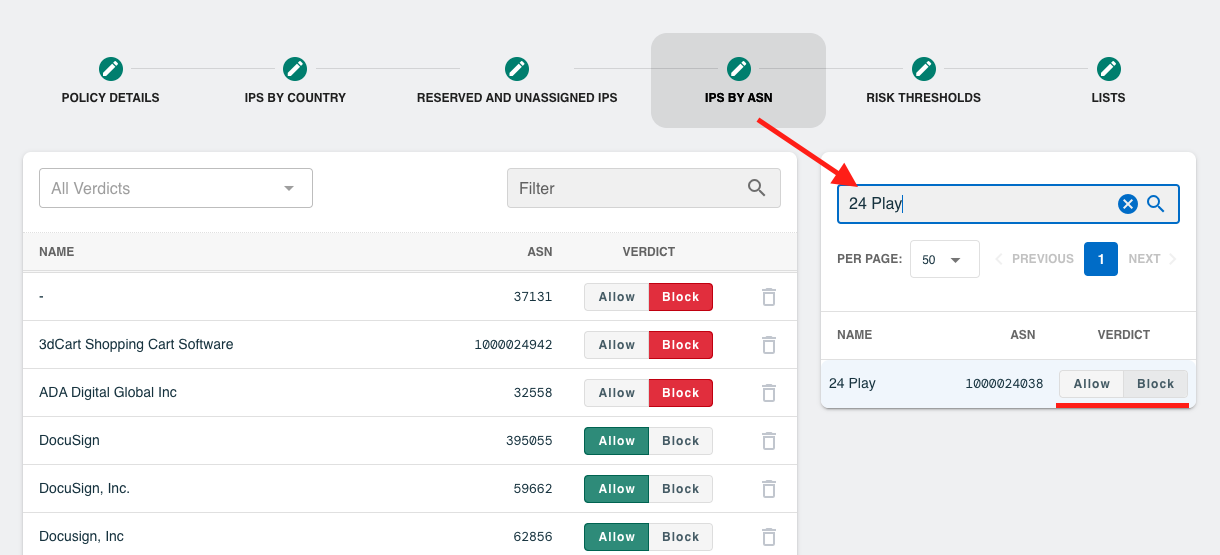Viewport: 1220px width, 555px height.
Task: Select page 1 in pagination
Action: click(1101, 259)
